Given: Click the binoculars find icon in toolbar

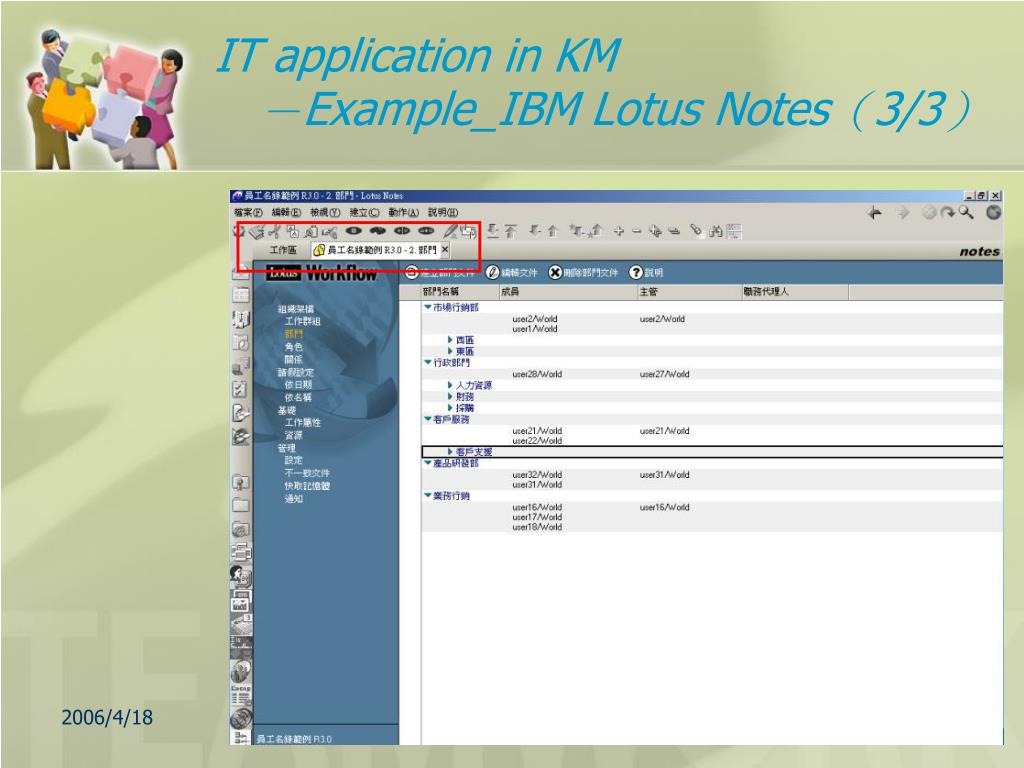Looking at the screenshot, I should [716, 231].
